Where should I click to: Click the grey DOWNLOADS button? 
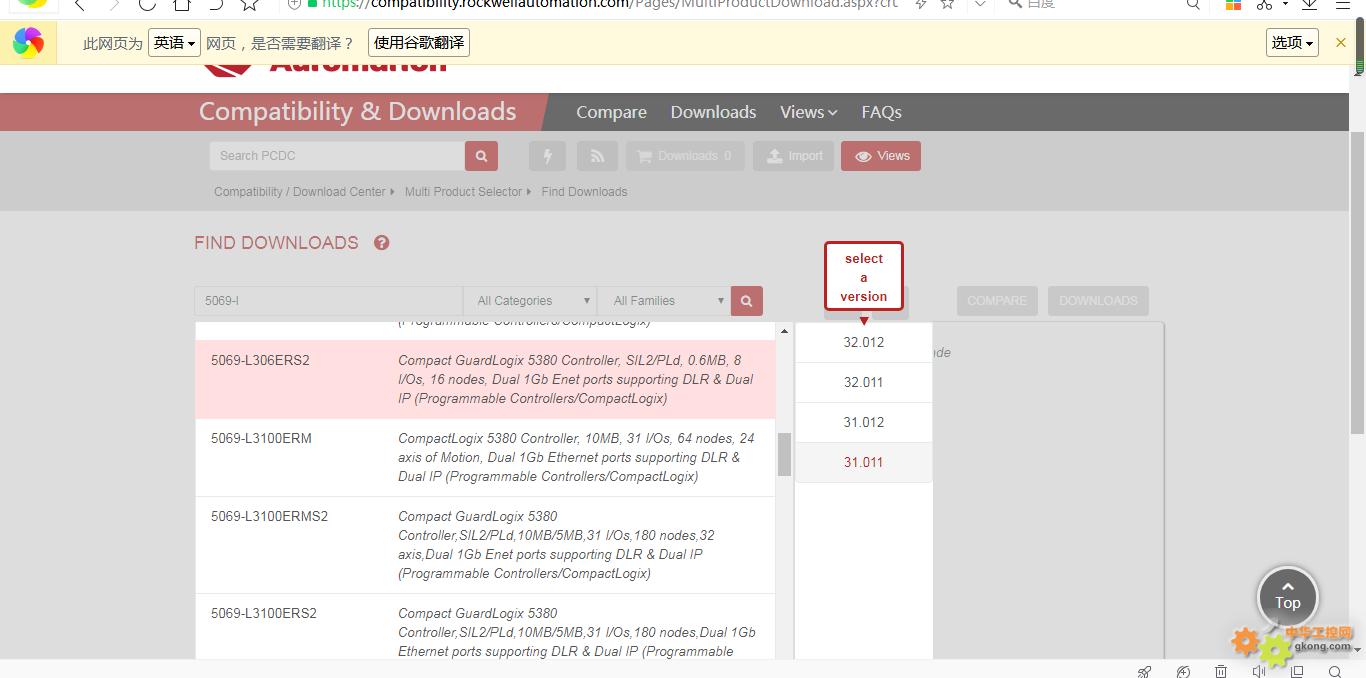tap(1098, 301)
